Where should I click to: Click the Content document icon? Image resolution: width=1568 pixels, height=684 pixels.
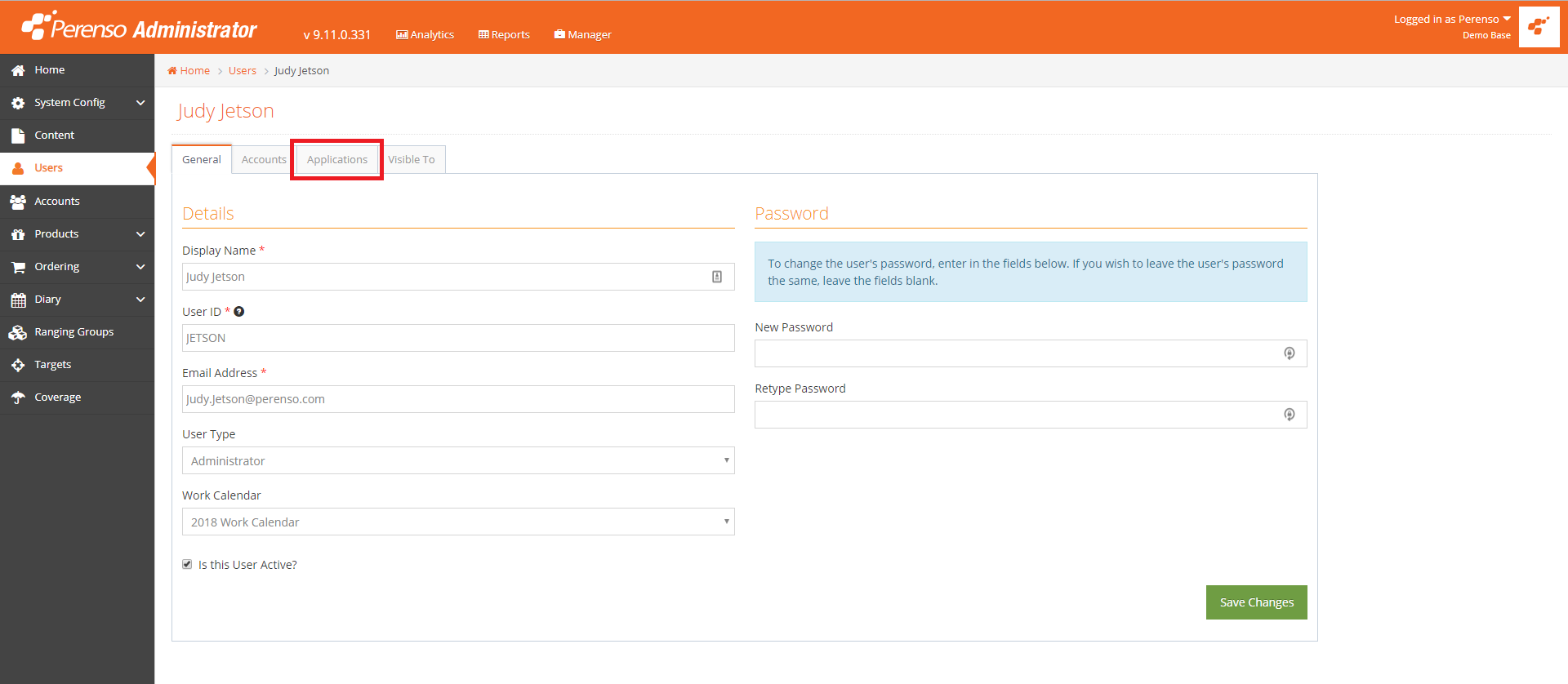(18, 135)
